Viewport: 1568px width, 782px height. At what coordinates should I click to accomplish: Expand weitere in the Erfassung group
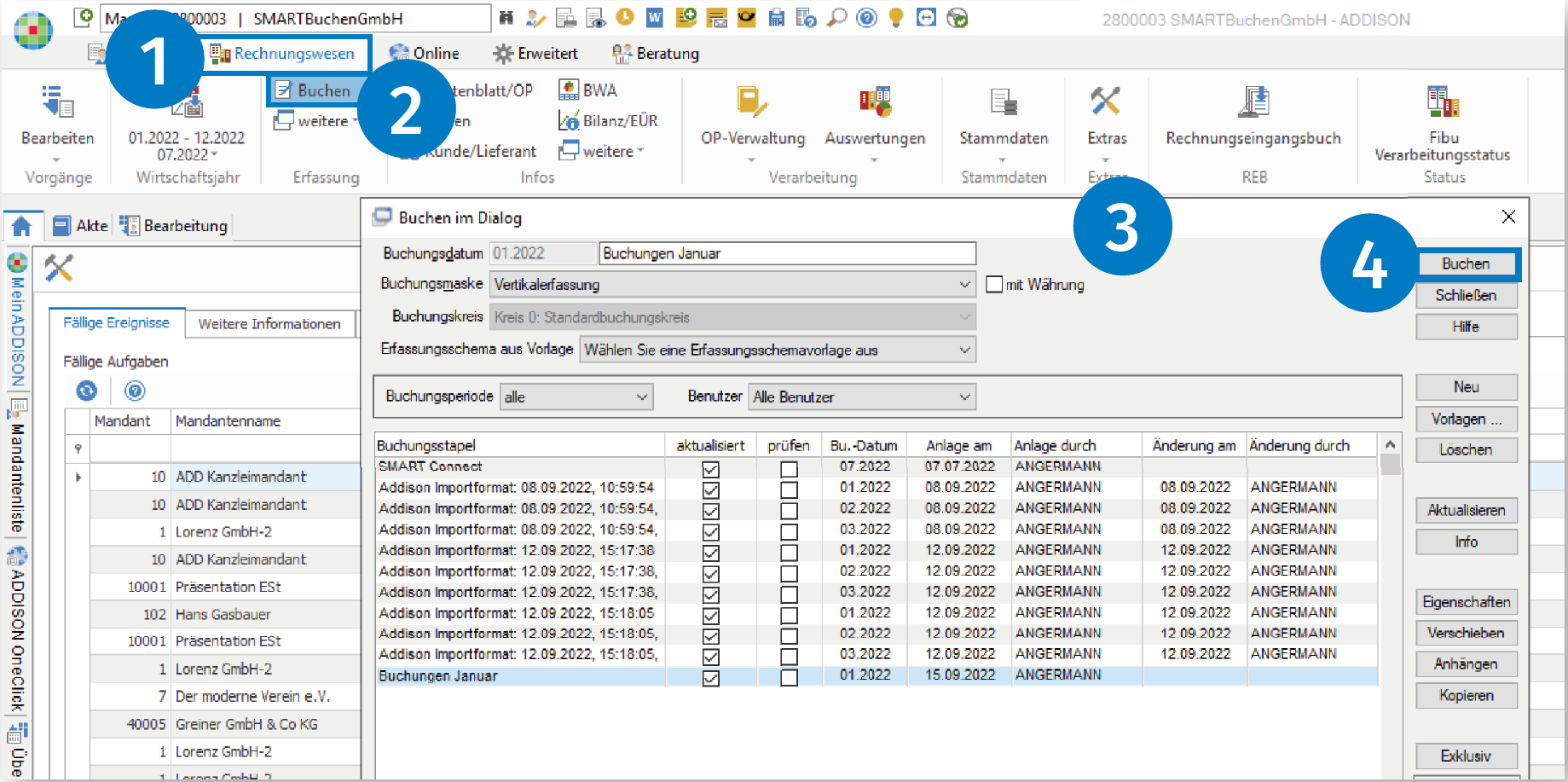[315, 121]
